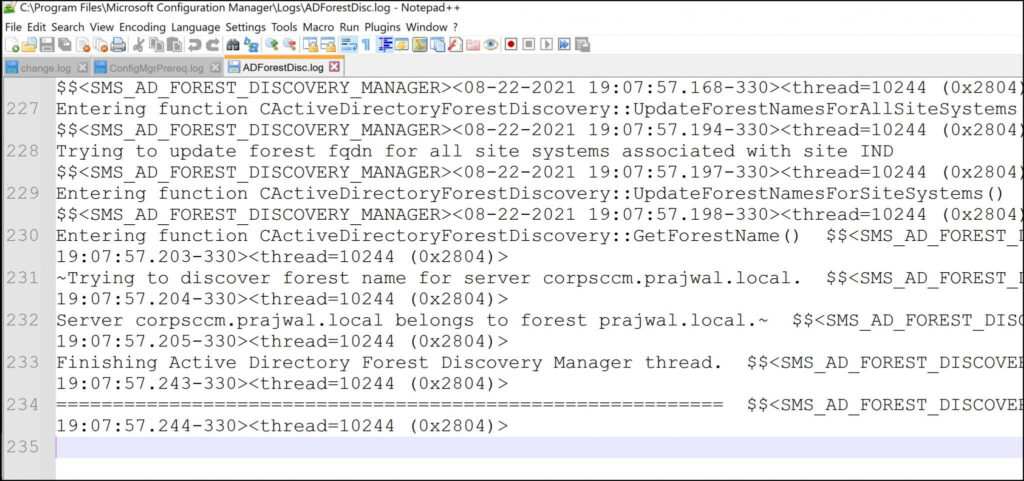Viewport: 1024px width, 481px height.
Task: Close the change.log tab
Action: click(x=82, y=67)
